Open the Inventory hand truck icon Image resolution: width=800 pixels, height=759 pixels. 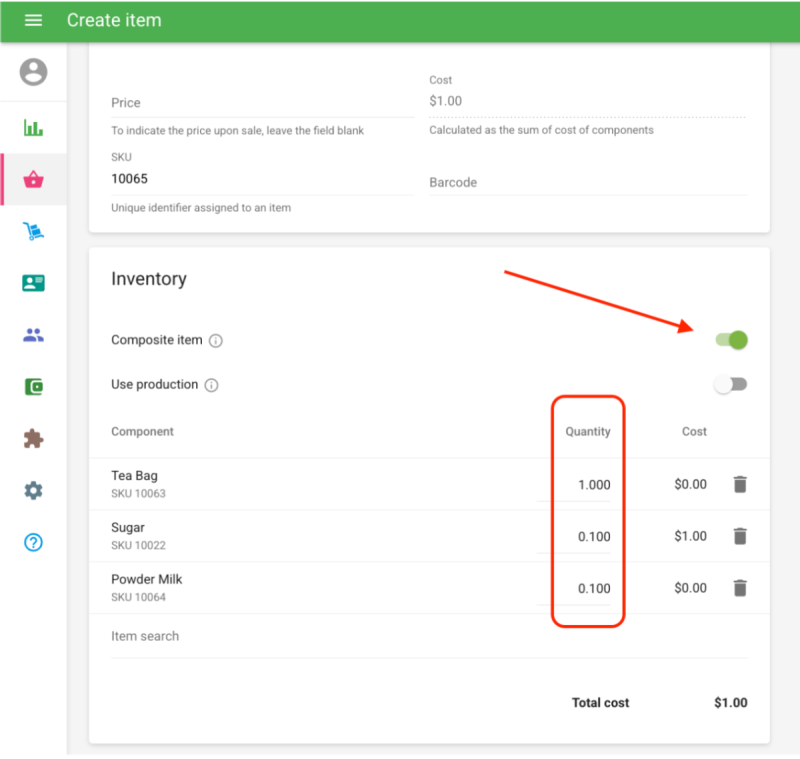click(x=34, y=232)
